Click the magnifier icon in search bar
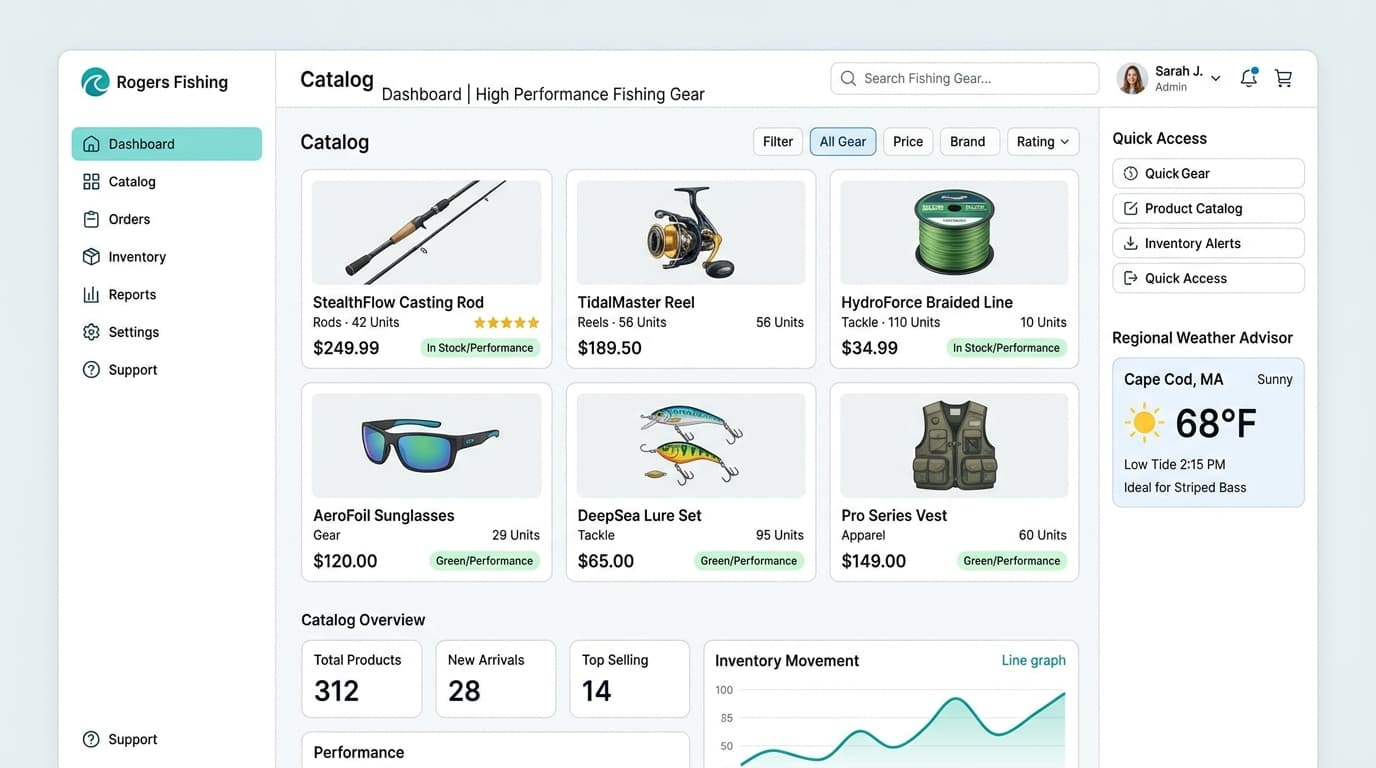Image resolution: width=1376 pixels, height=768 pixels. (x=848, y=78)
